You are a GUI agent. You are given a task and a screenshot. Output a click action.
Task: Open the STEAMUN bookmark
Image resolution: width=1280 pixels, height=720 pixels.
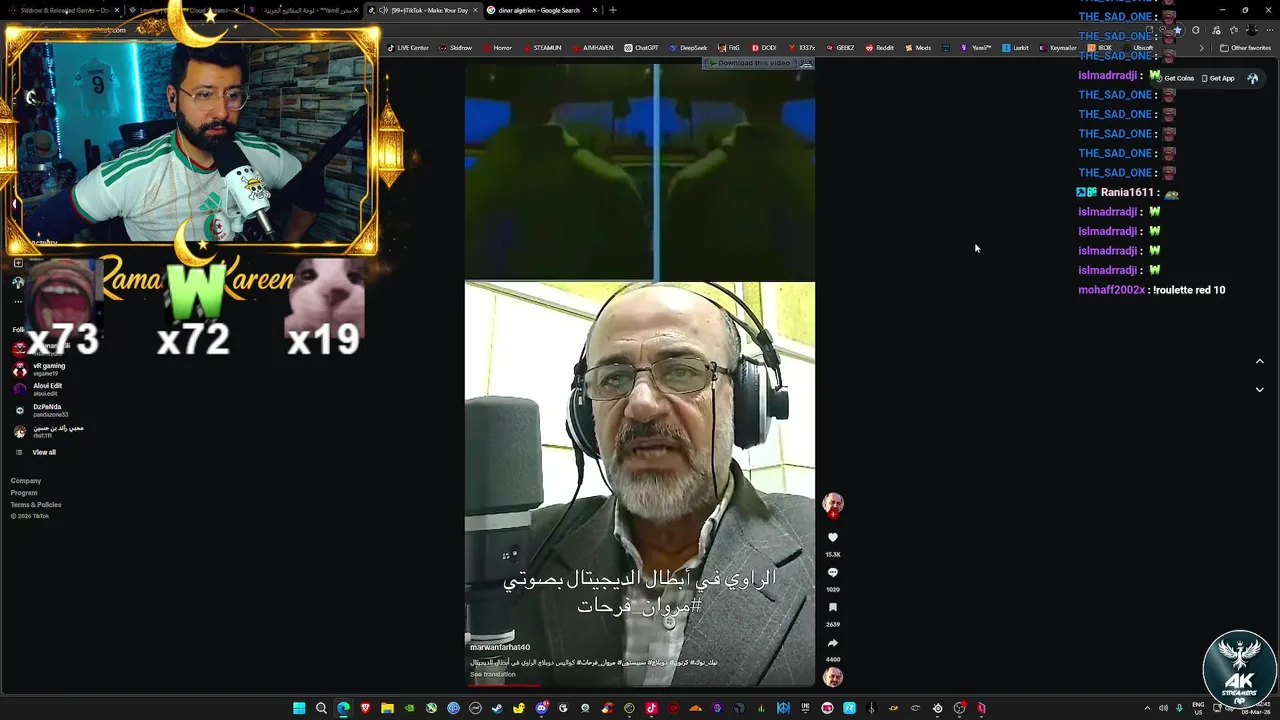click(542, 48)
